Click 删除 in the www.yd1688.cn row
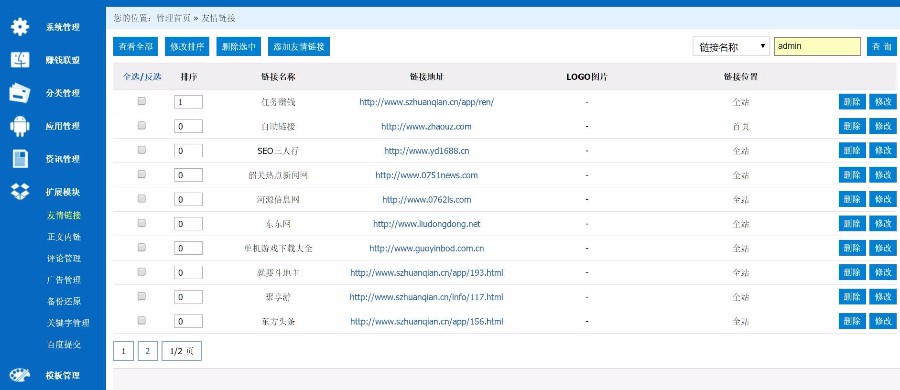Image resolution: width=900 pixels, height=390 pixels. click(x=852, y=150)
